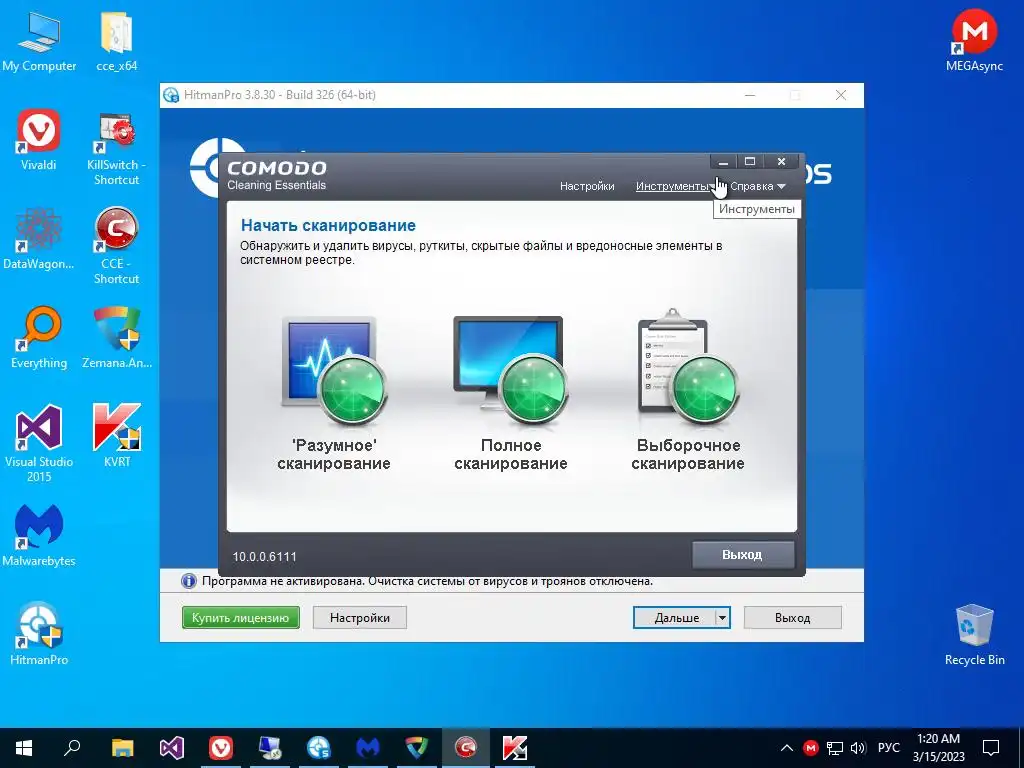Open KVRT desktop icon
This screenshot has height=768, width=1024.
[x=117, y=436]
